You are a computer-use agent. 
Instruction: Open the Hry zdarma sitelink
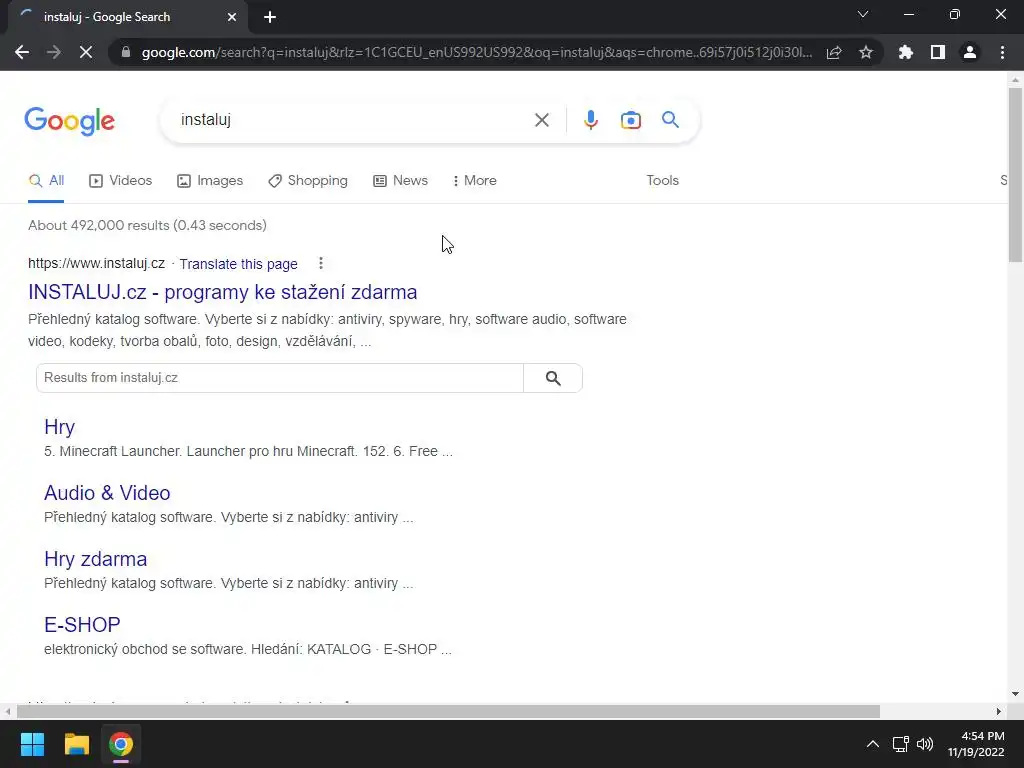(x=95, y=559)
